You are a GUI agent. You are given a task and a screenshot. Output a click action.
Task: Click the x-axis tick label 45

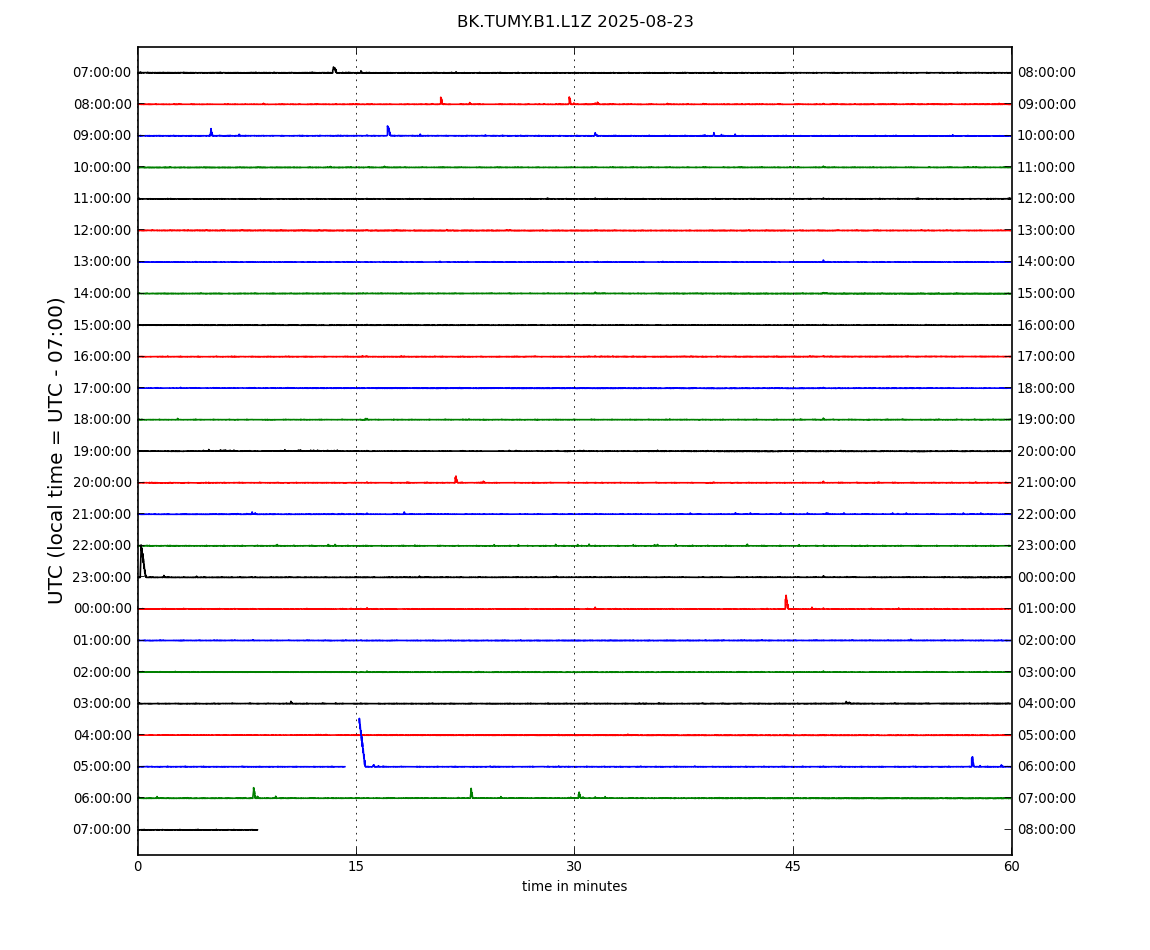(x=793, y=866)
